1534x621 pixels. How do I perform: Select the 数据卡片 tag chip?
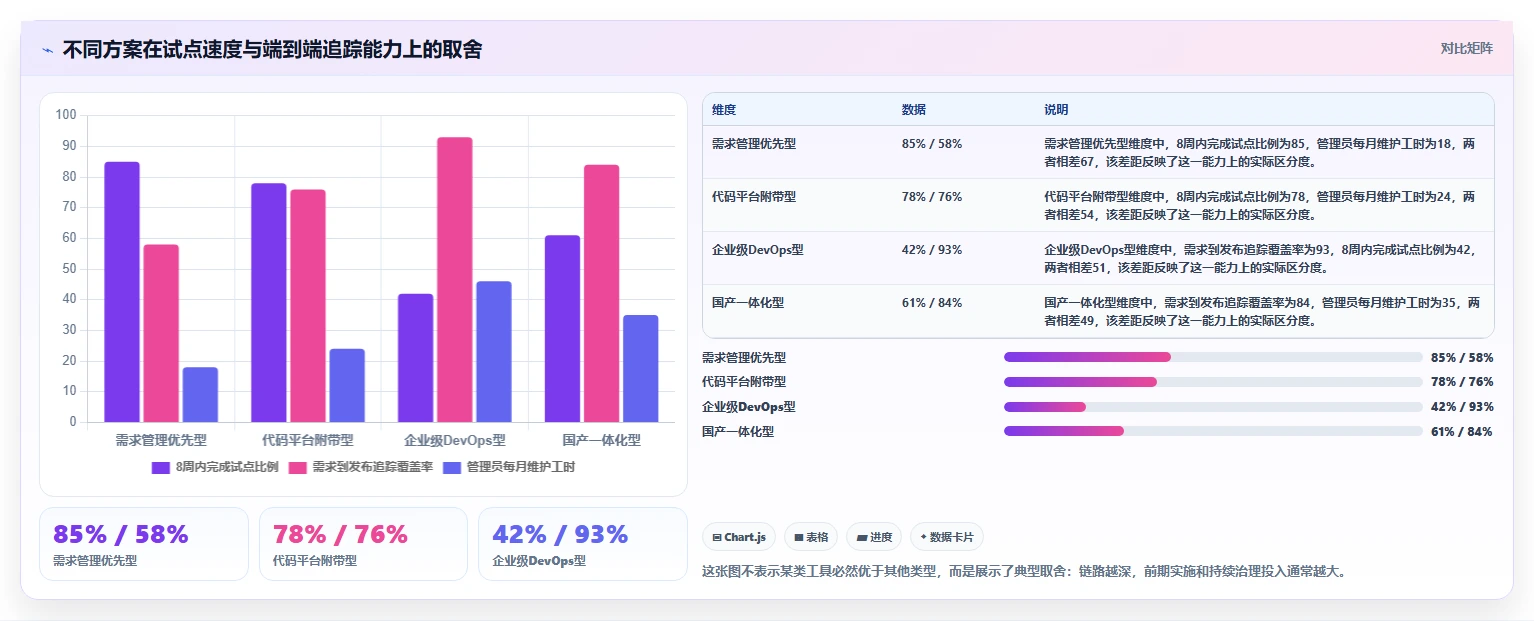click(x=947, y=537)
